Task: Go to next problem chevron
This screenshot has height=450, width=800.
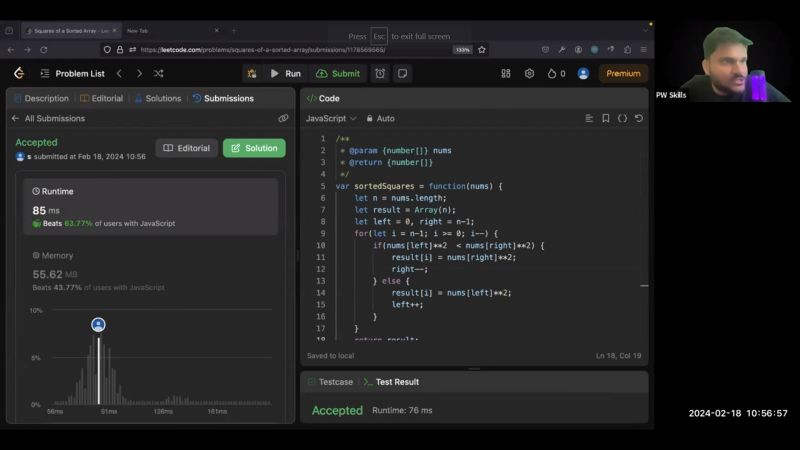Action: (x=139, y=73)
